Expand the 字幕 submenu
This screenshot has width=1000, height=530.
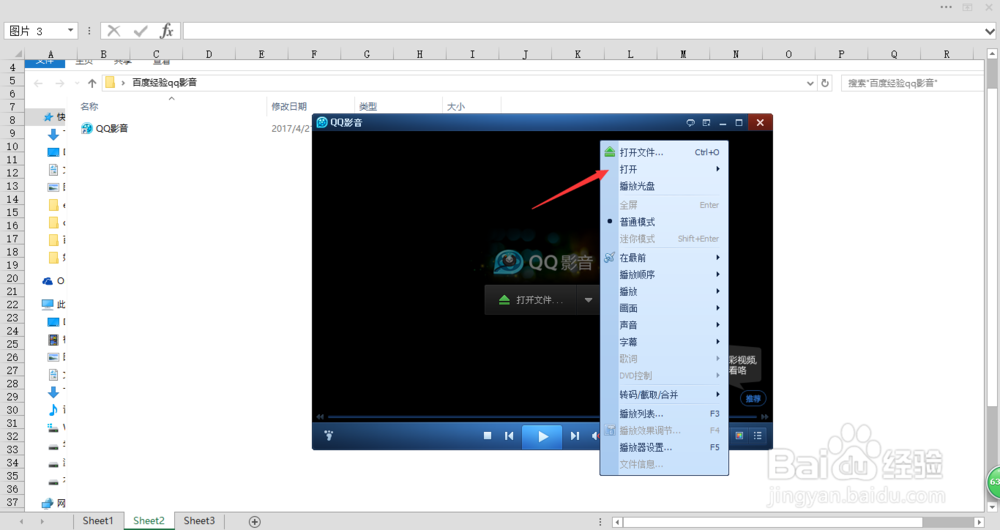coord(664,342)
